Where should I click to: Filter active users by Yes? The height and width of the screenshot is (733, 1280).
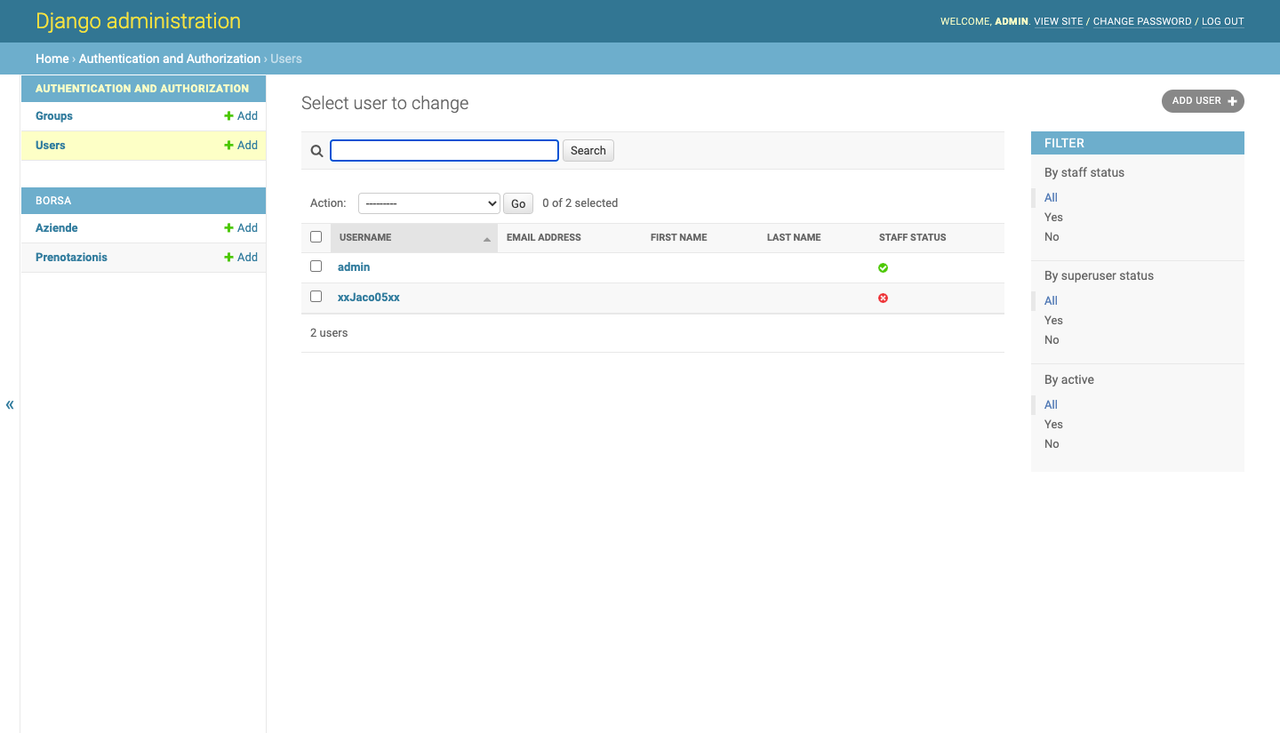tap(1054, 424)
